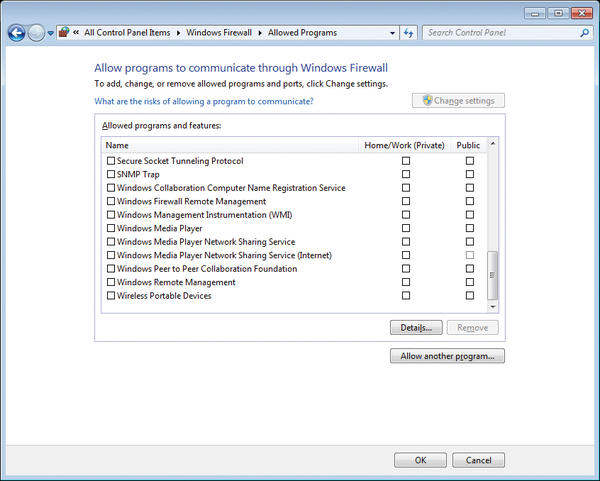This screenshot has height=481, width=600.
Task: Check Windows Media Player name checkbox
Action: click(111, 228)
